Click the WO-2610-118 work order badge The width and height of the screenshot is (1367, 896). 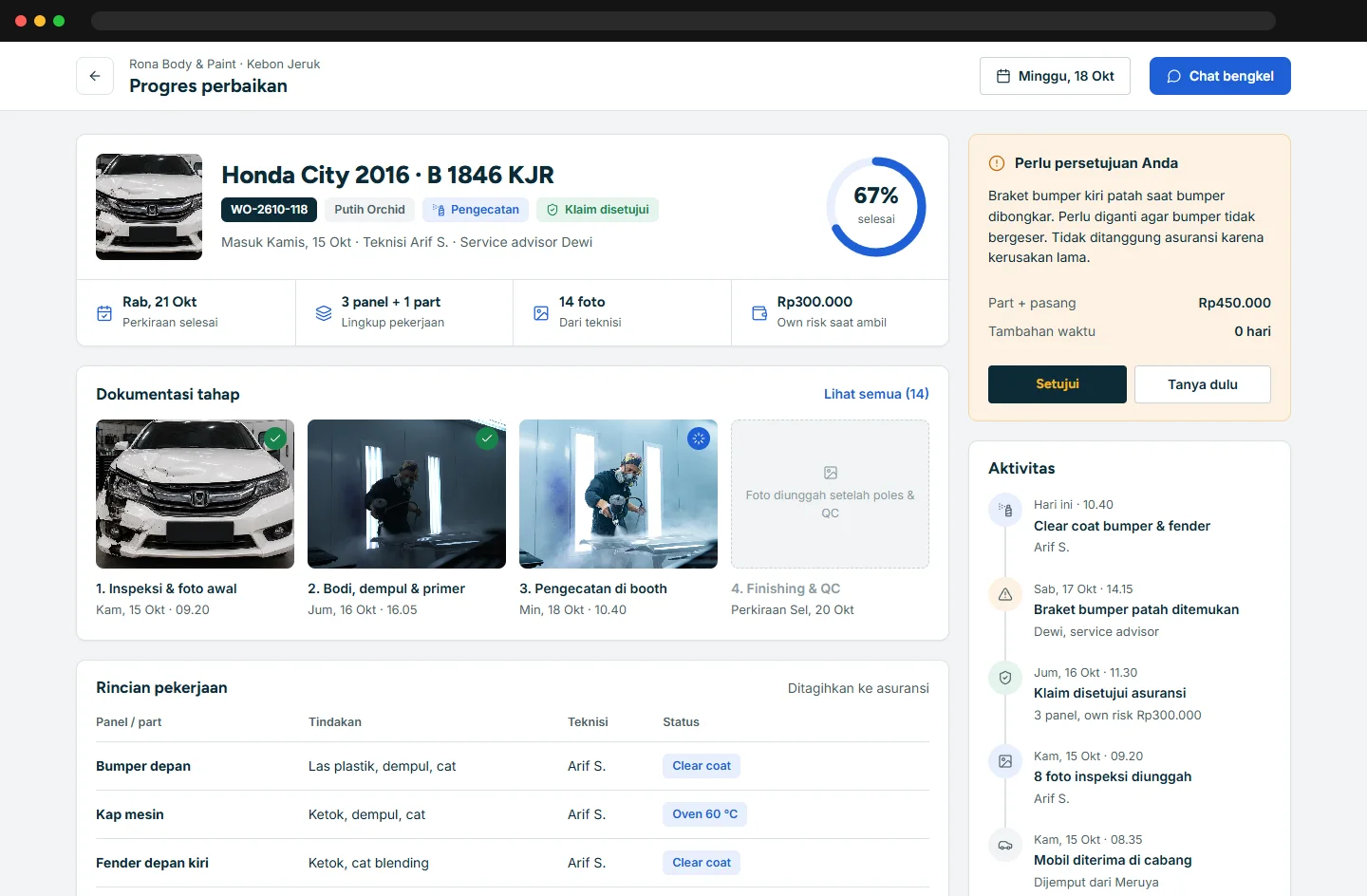[270, 210]
